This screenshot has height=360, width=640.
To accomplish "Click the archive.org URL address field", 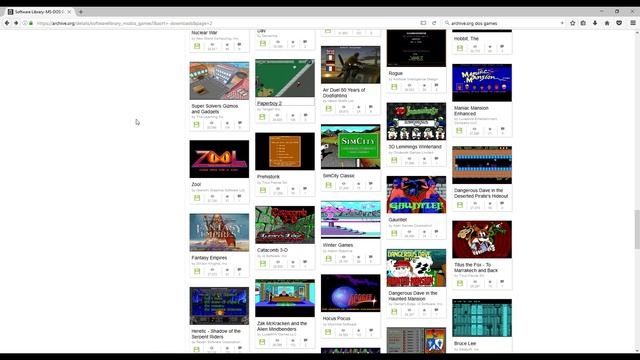I will pyautogui.click(x=227, y=23).
